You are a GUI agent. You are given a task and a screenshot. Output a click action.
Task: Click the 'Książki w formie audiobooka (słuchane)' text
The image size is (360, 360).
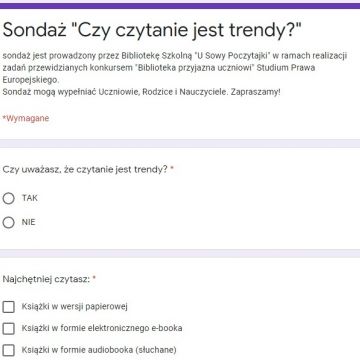[x=99, y=350]
